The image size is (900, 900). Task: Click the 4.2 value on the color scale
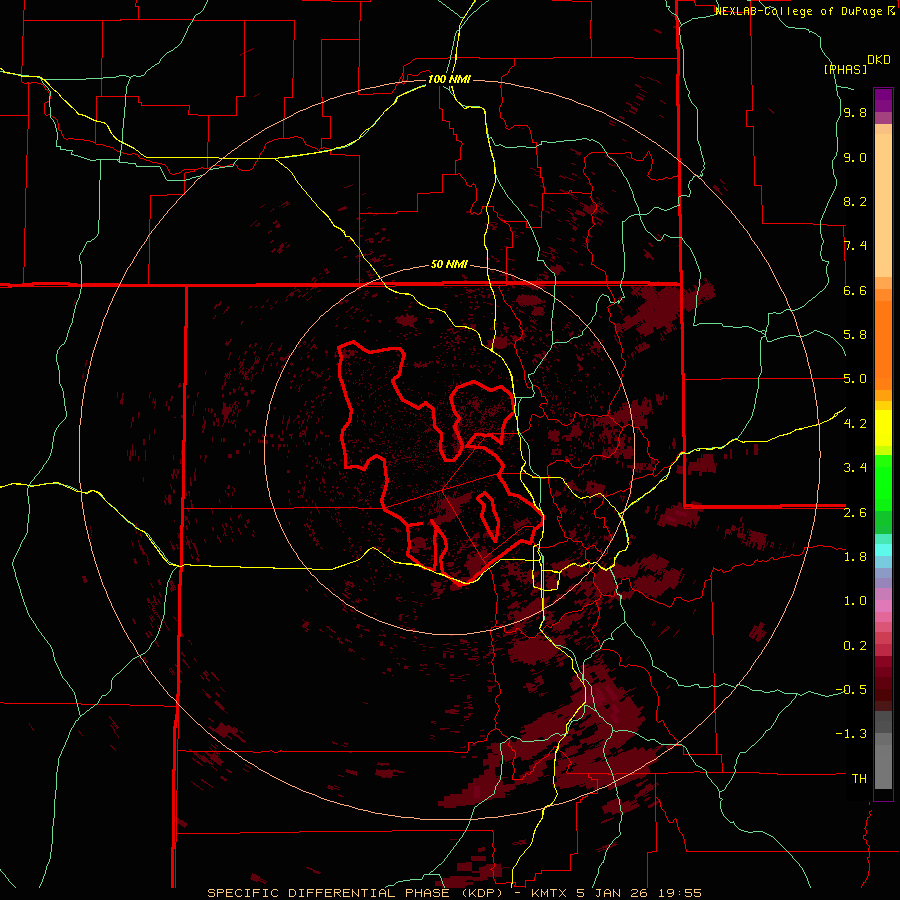[855, 424]
